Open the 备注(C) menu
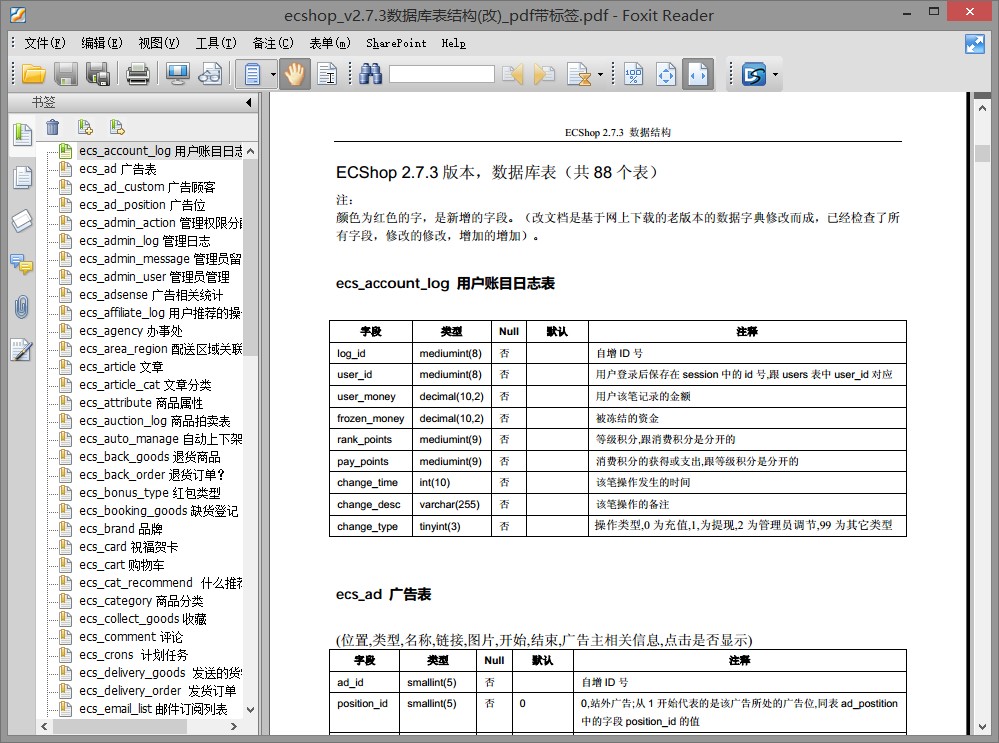999x743 pixels. click(273, 43)
